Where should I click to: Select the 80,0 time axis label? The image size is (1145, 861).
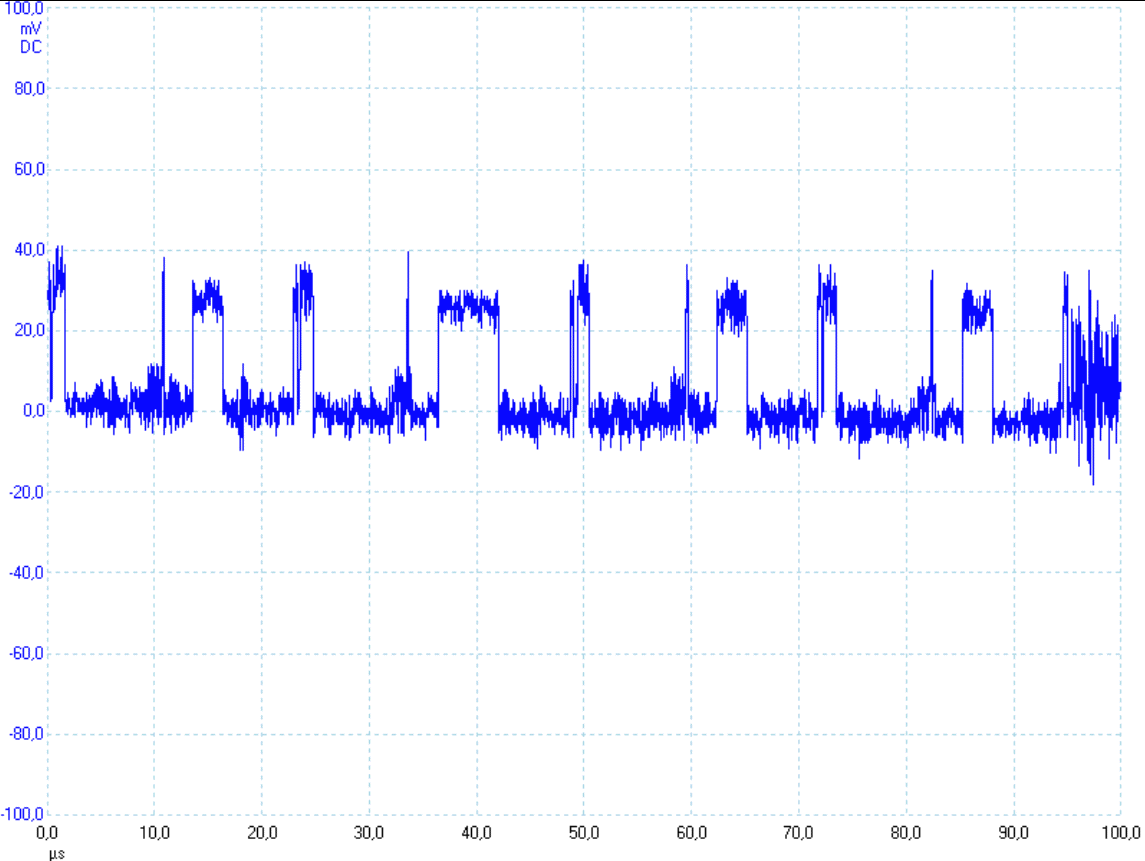(905, 833)
